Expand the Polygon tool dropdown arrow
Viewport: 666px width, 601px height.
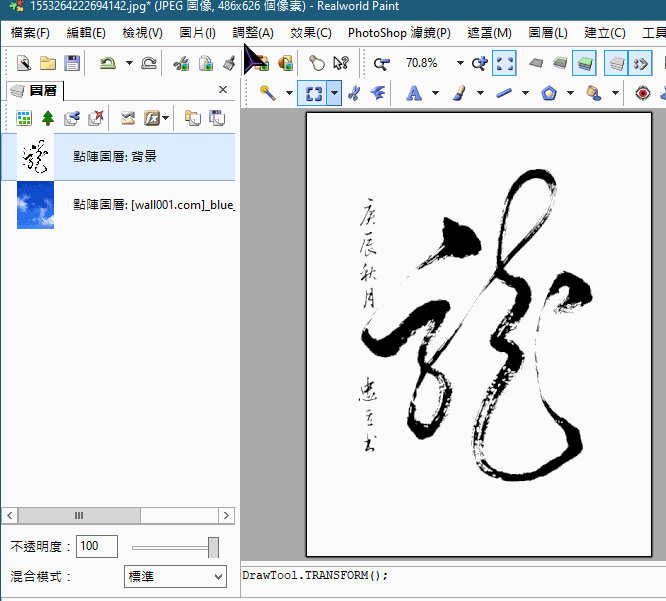click(x=570, y=93)
